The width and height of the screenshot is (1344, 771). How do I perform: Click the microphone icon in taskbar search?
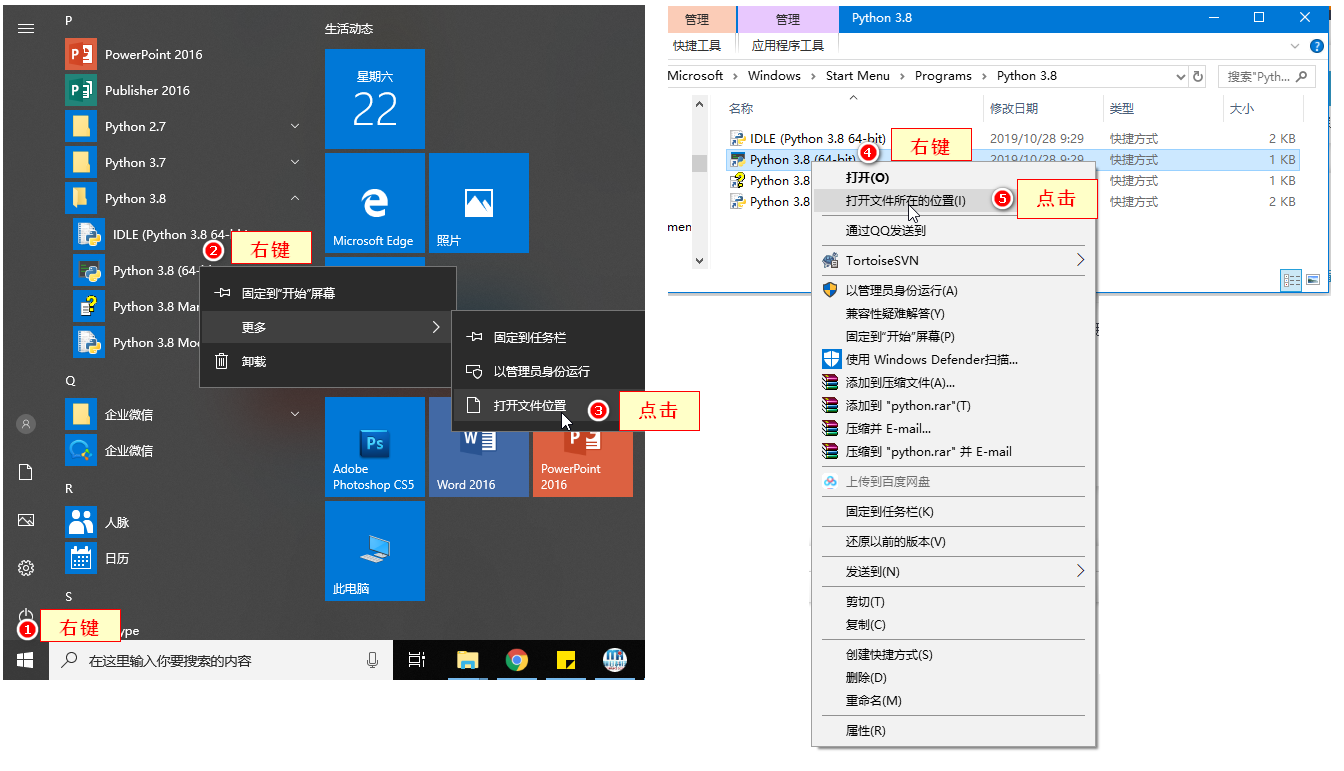pos(372,660)
